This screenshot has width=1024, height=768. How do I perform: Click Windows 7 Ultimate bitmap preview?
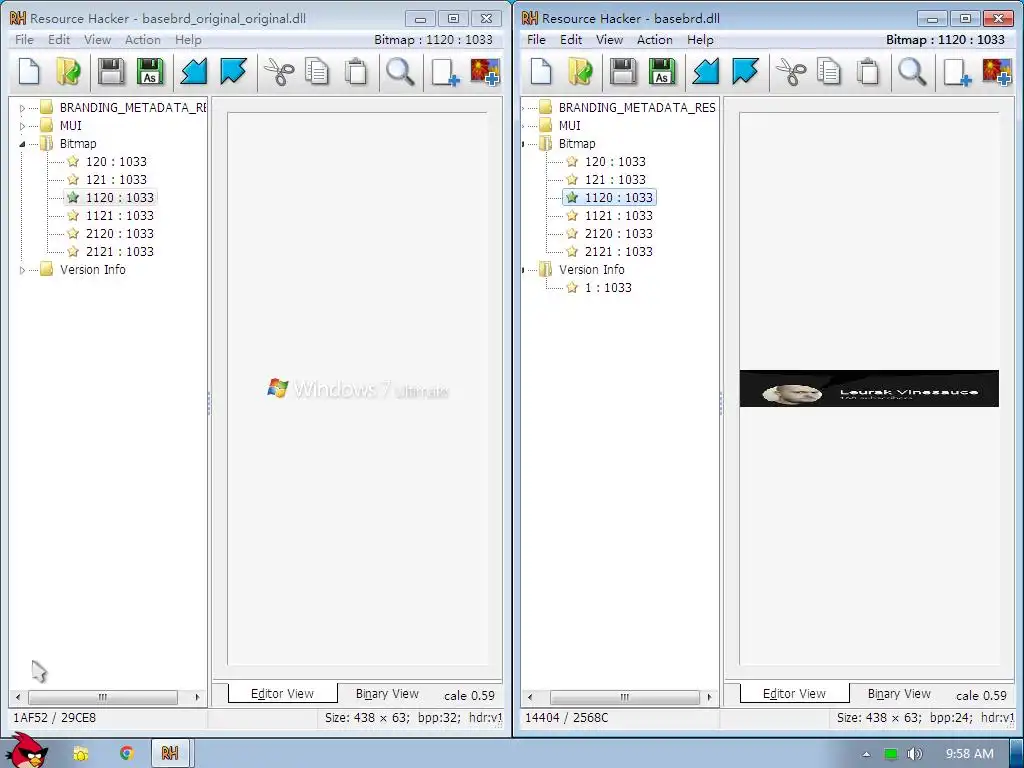(358, 389)
